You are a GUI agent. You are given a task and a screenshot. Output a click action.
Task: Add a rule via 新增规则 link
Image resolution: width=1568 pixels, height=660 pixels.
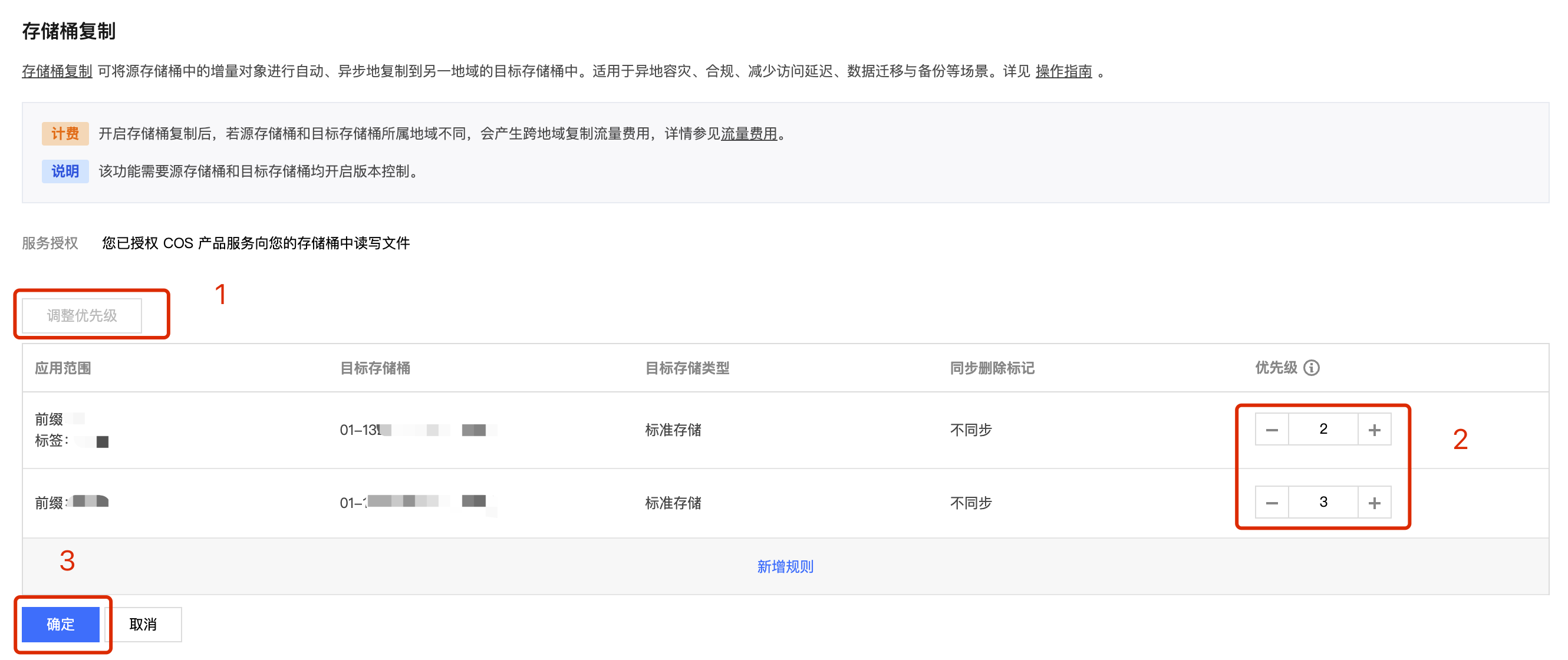pyautogui.click(x=785, y=567)
